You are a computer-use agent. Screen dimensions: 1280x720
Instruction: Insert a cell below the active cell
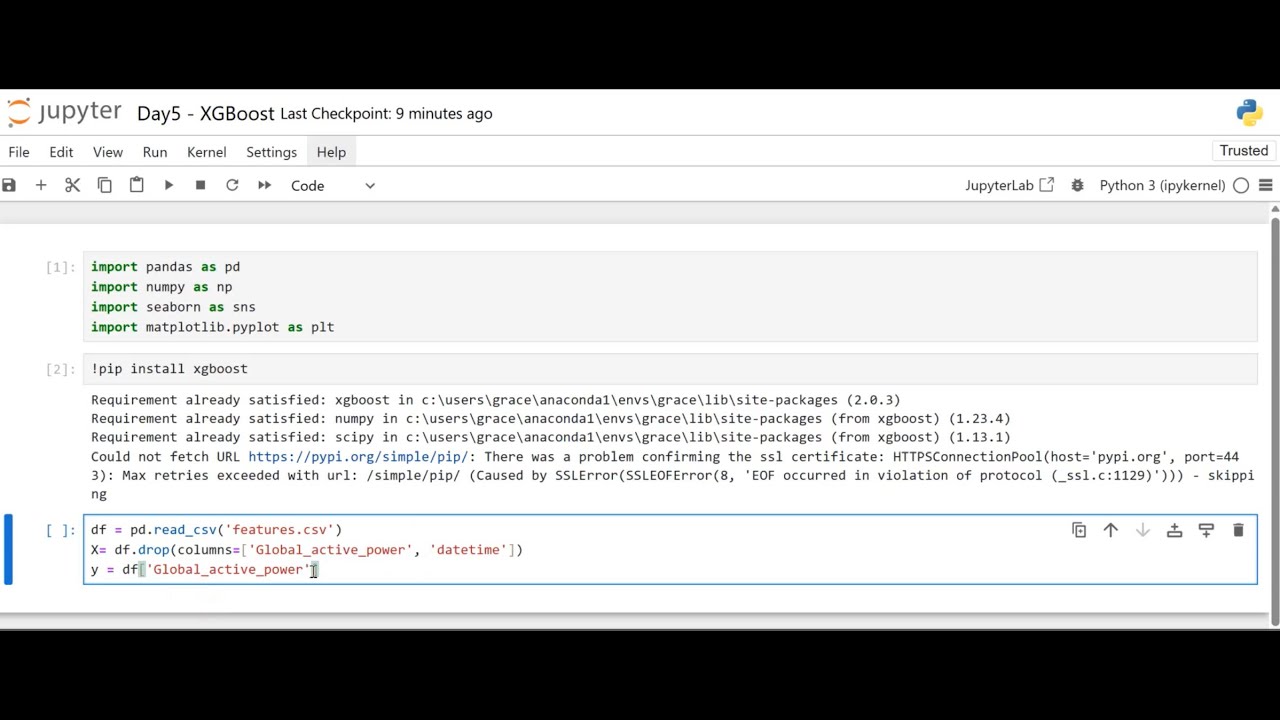click(1206, 530)
